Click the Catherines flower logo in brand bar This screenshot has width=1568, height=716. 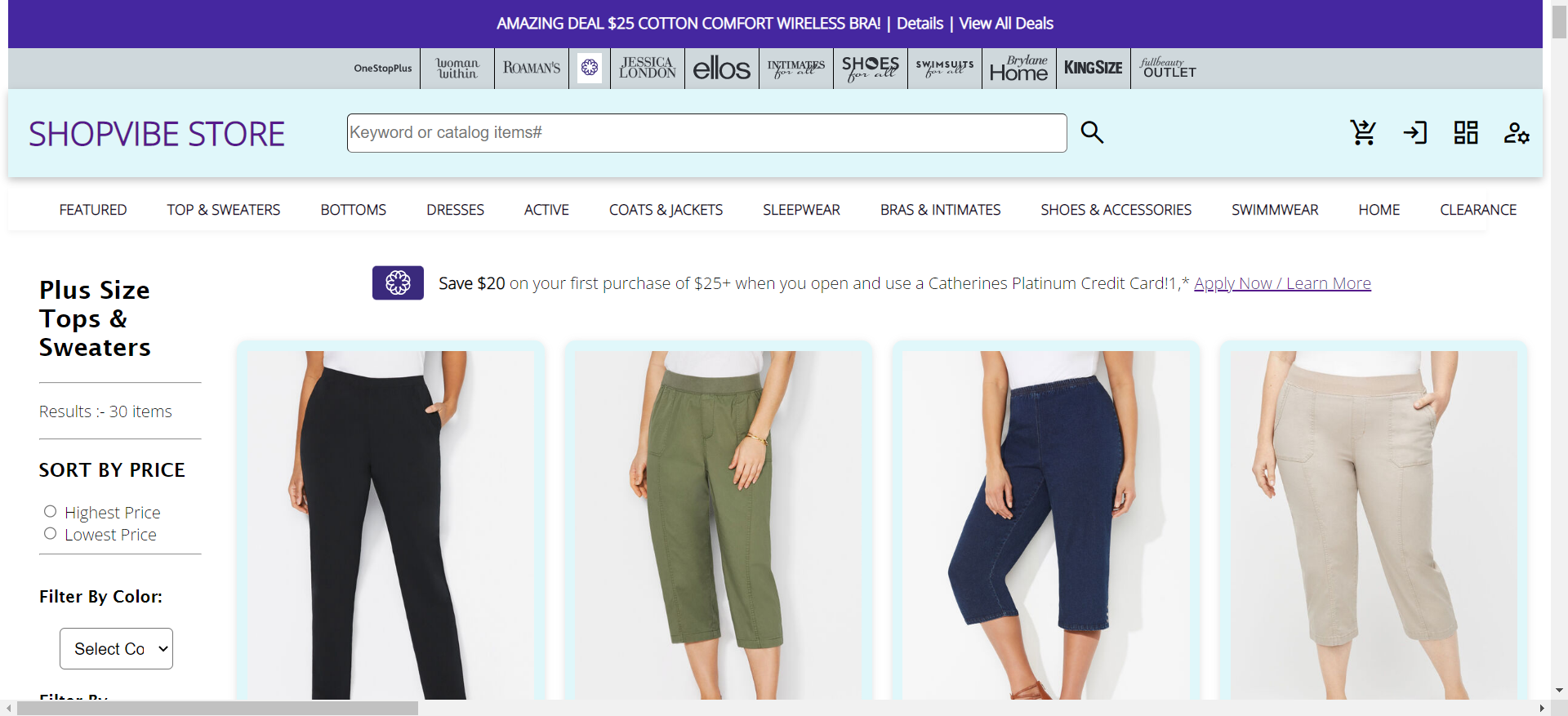(590, 68)
